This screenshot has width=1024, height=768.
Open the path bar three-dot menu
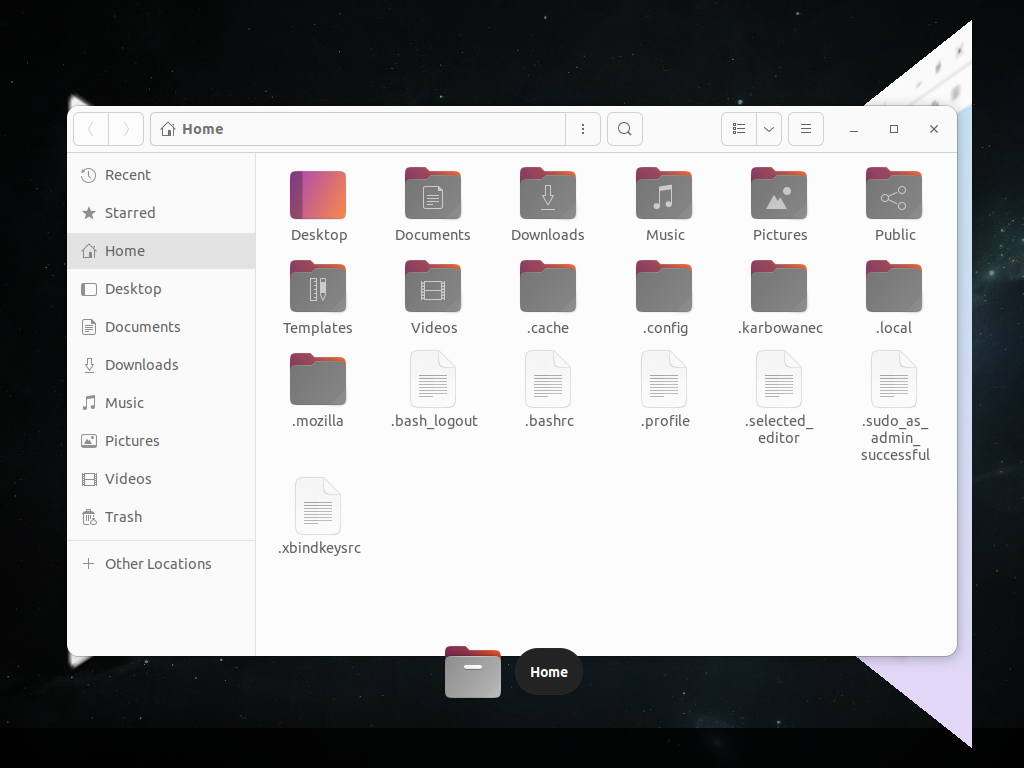pyautogui.click(x=583, y=129)
